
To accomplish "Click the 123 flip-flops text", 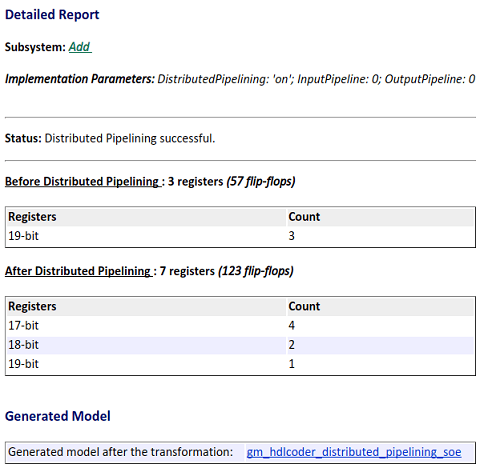I will [x=256, y=271].
